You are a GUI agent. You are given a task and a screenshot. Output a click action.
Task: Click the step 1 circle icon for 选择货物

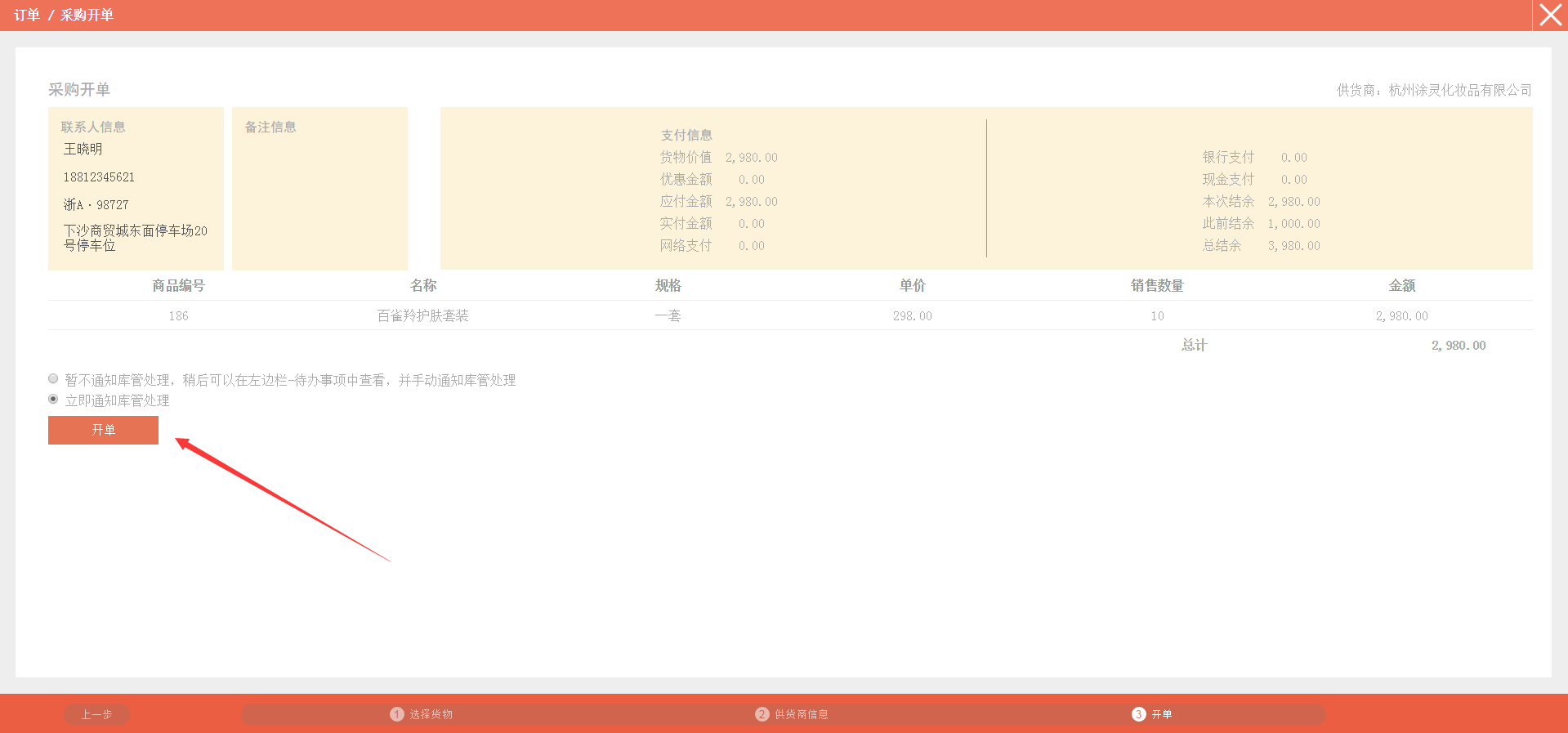(397, 714)
